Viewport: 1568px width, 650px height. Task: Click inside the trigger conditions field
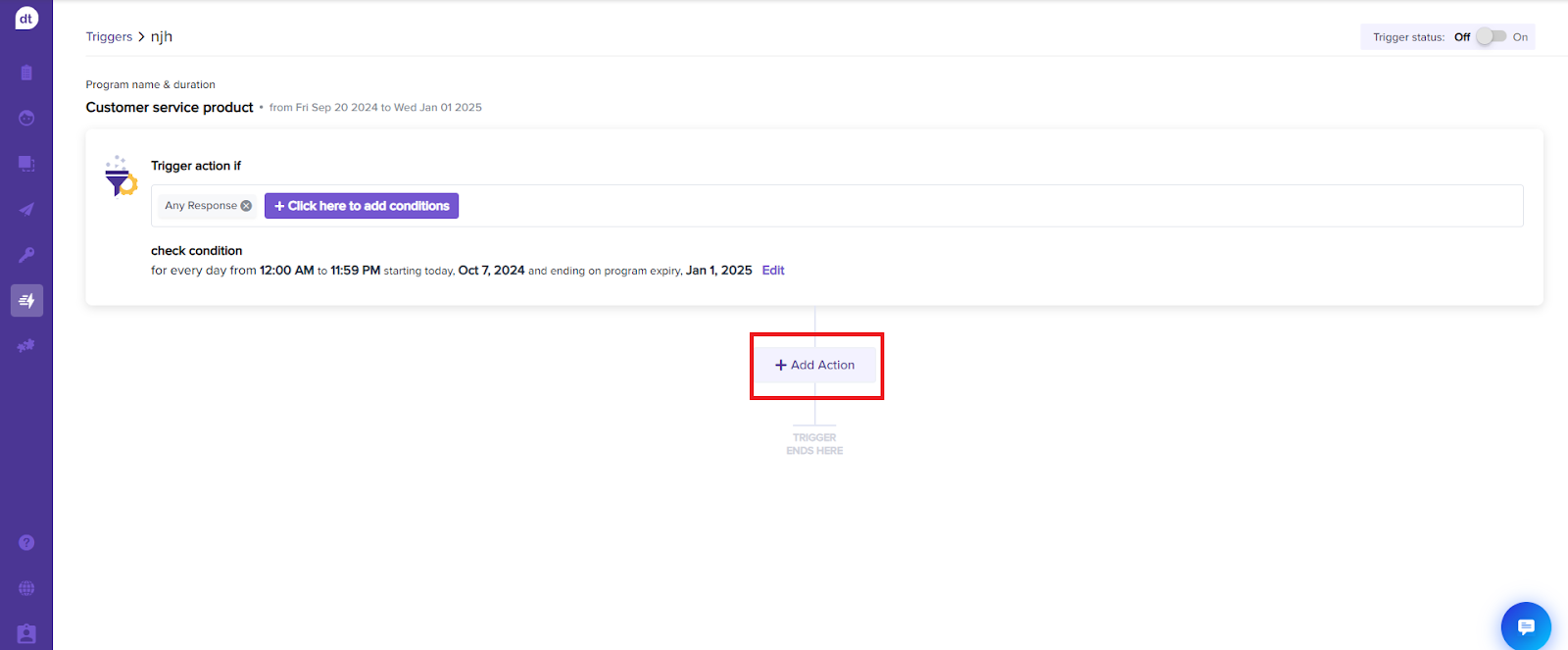(980, 206)
